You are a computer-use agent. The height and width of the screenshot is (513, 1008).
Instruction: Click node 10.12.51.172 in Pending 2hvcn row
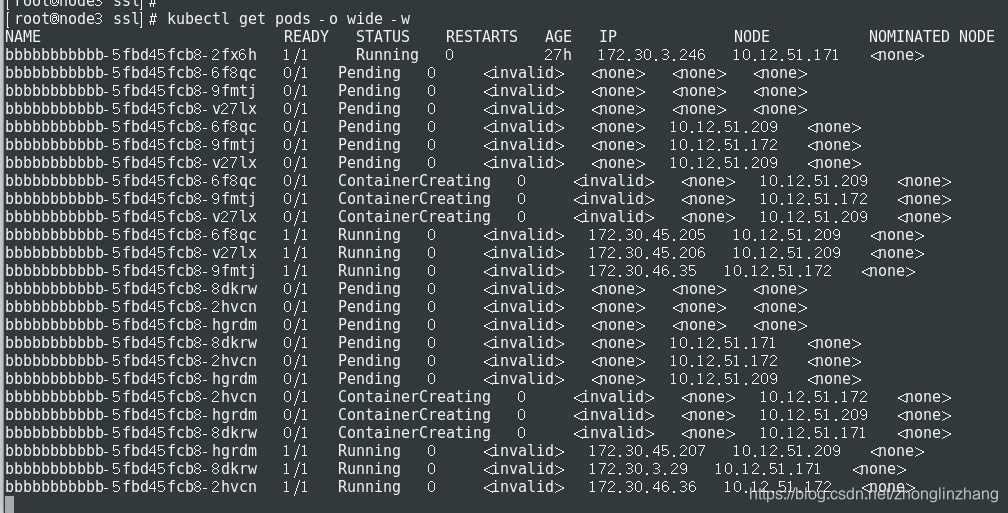[x=723, y=361]
